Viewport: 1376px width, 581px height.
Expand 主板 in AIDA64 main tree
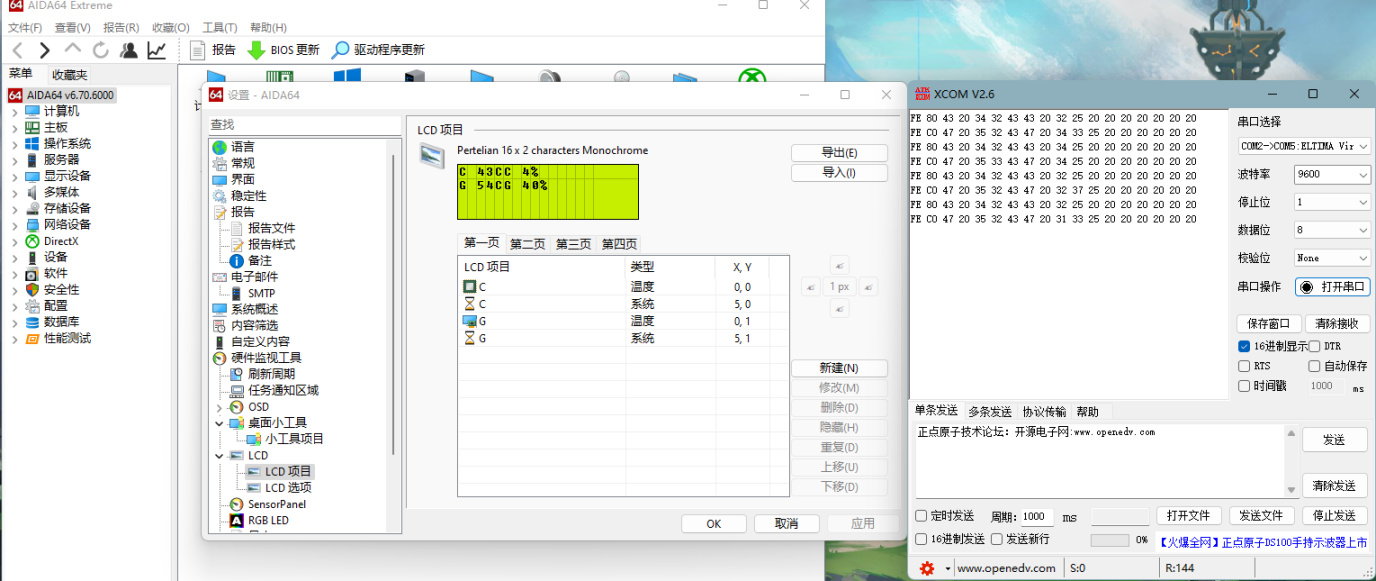point(14,127)
